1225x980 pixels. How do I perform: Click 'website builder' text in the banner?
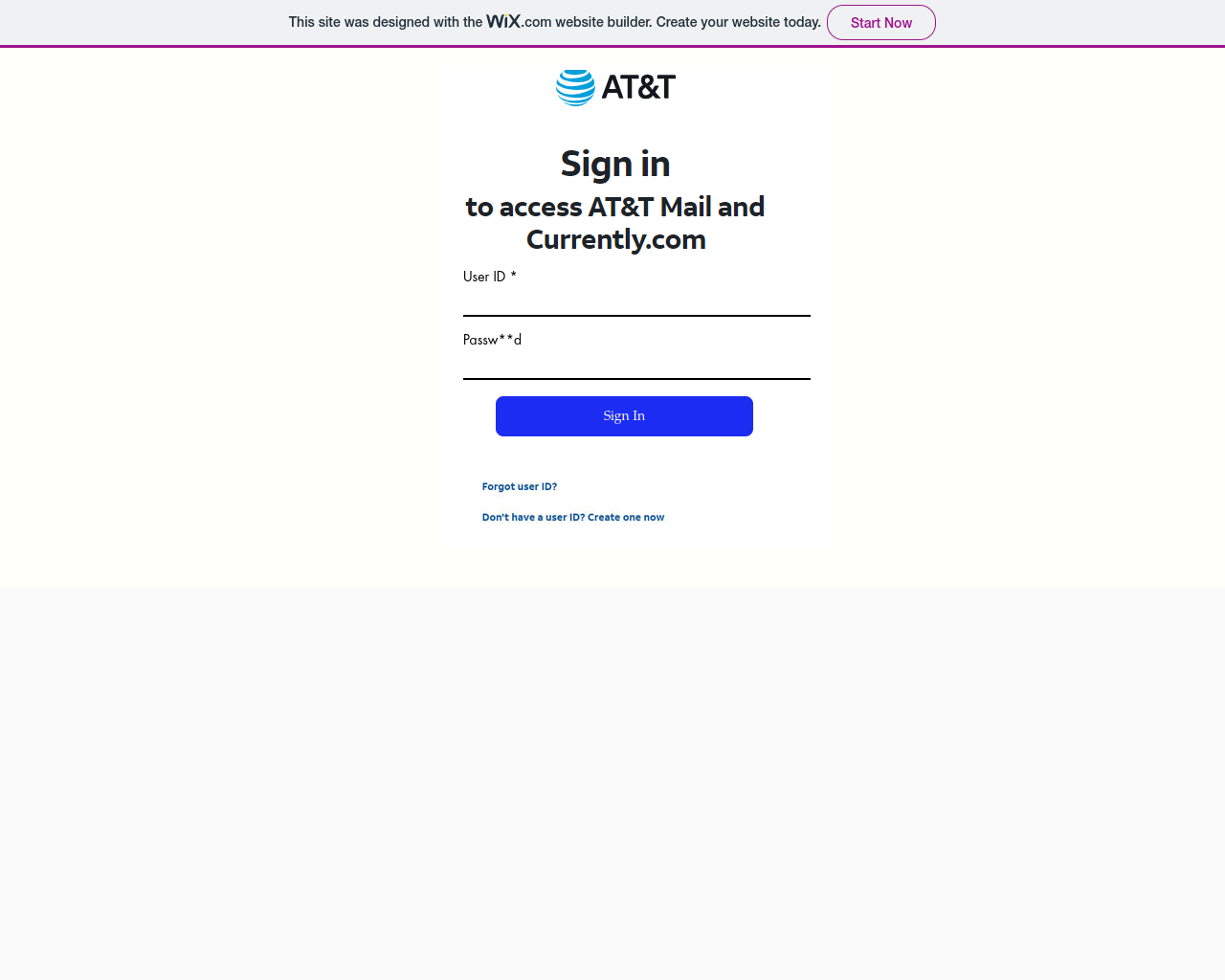pos(604,22)
